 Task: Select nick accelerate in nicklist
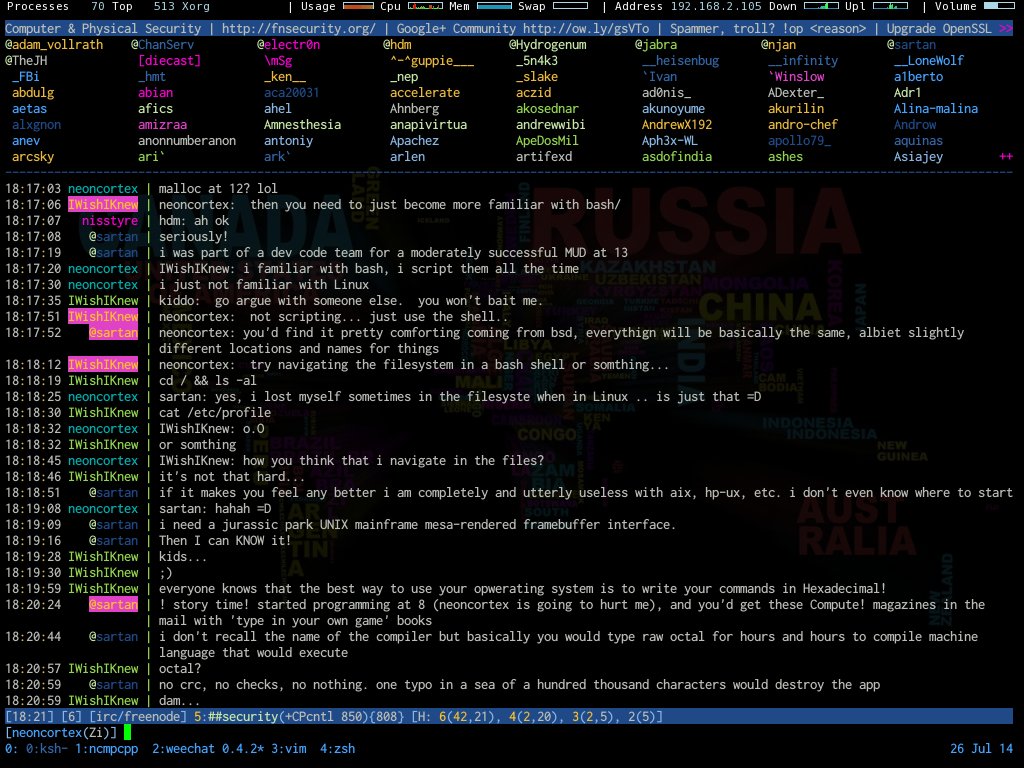tap(425, 93)
